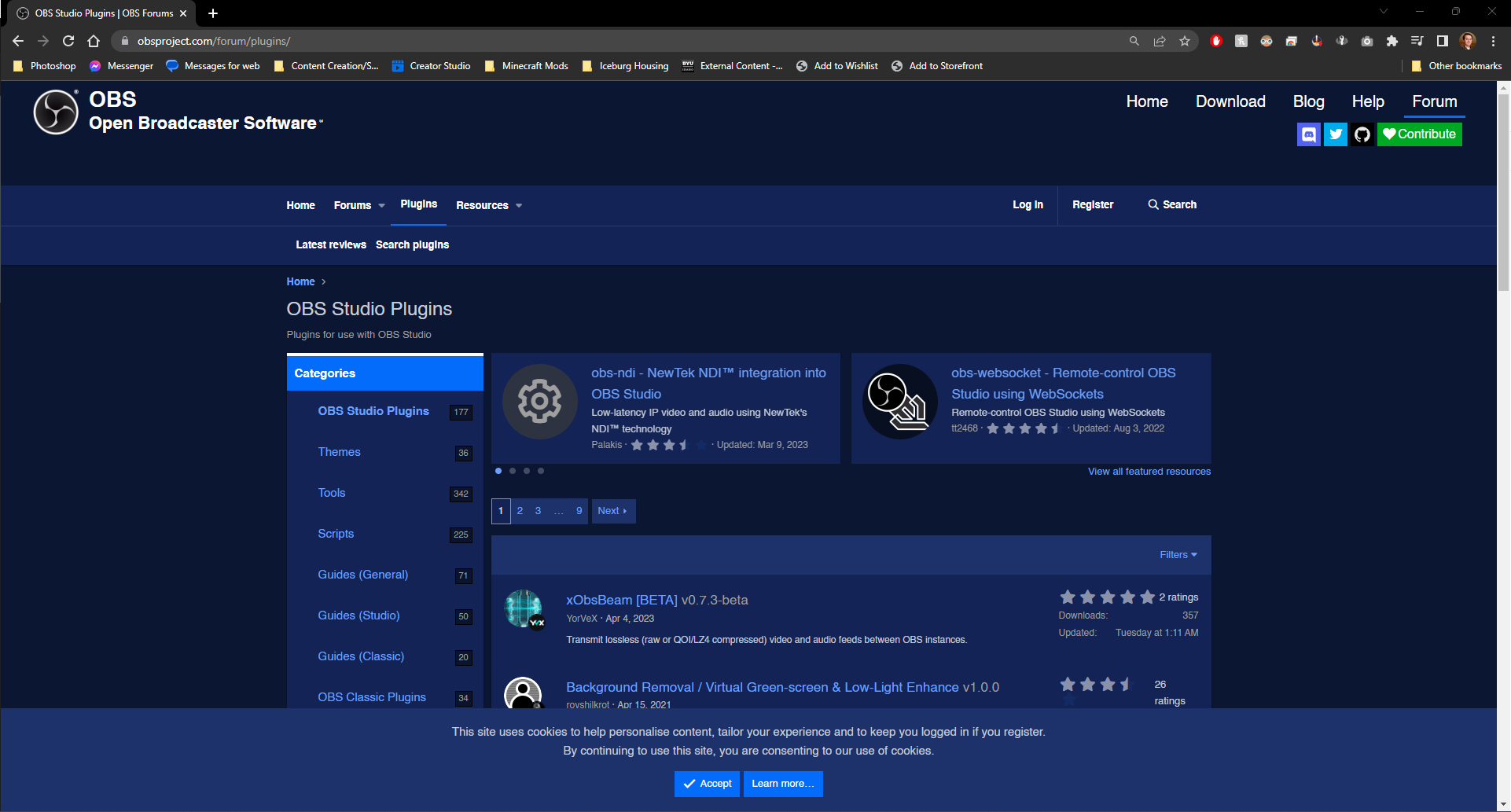Open the Twitter icon link
Viewport: 1511px width, 812px height.
pyautogui.click(x=1335, y=134)
